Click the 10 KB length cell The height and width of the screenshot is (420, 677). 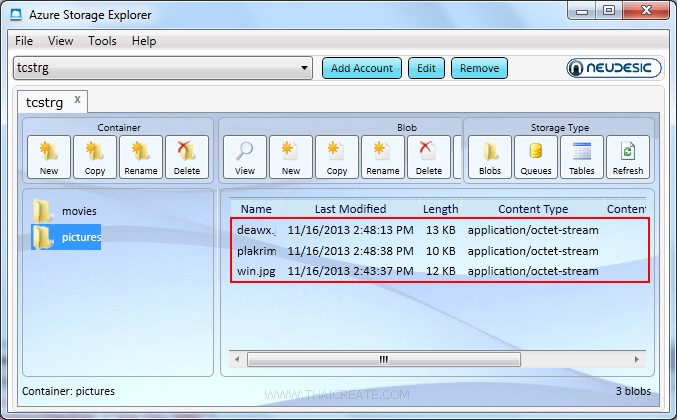point(440,251)
